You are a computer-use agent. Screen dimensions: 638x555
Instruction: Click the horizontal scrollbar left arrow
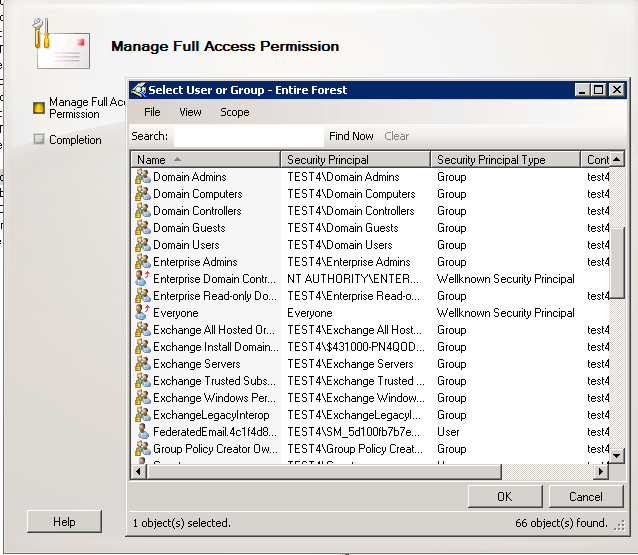(x=139, y=472)
